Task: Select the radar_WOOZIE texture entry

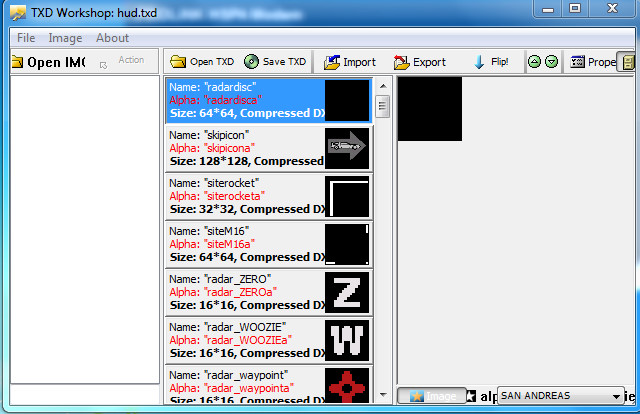Action: (269, 340)
